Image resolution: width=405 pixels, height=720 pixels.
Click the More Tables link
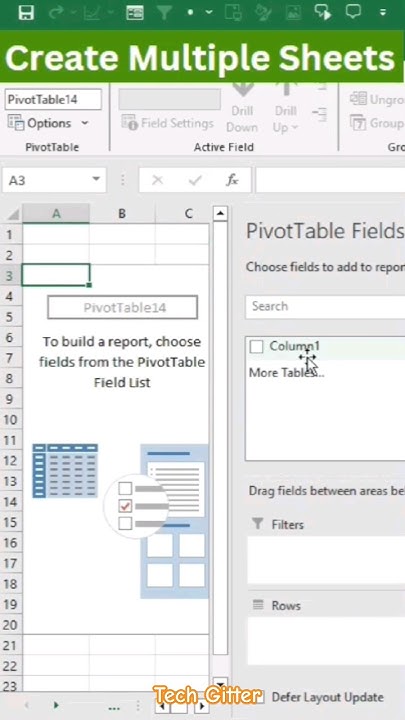click(x=287, y=372)
